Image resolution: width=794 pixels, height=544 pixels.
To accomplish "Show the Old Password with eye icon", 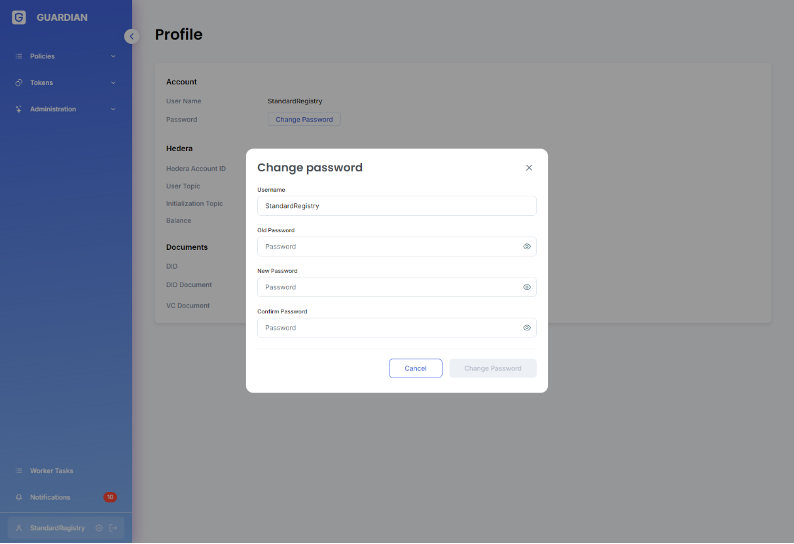I will tap(526, 246).
